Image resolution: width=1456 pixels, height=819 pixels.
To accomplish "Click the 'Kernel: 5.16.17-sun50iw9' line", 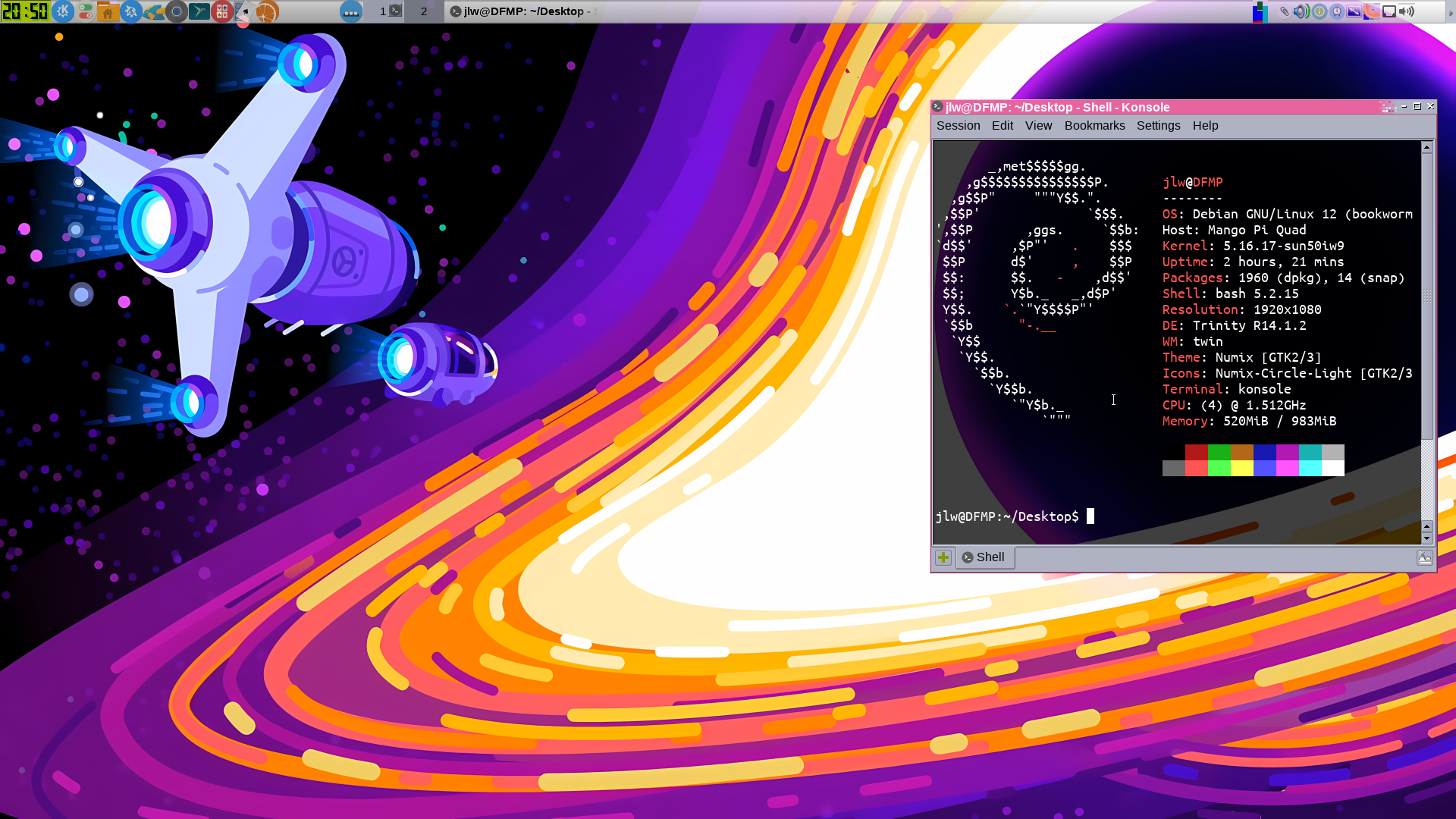I will [1253, 246].
